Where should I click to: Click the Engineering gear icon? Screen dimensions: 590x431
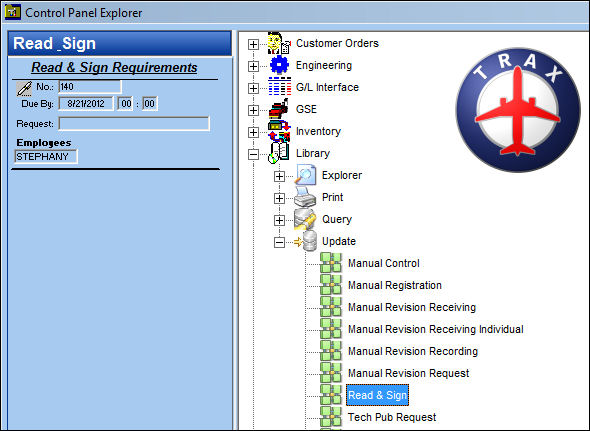279,65
